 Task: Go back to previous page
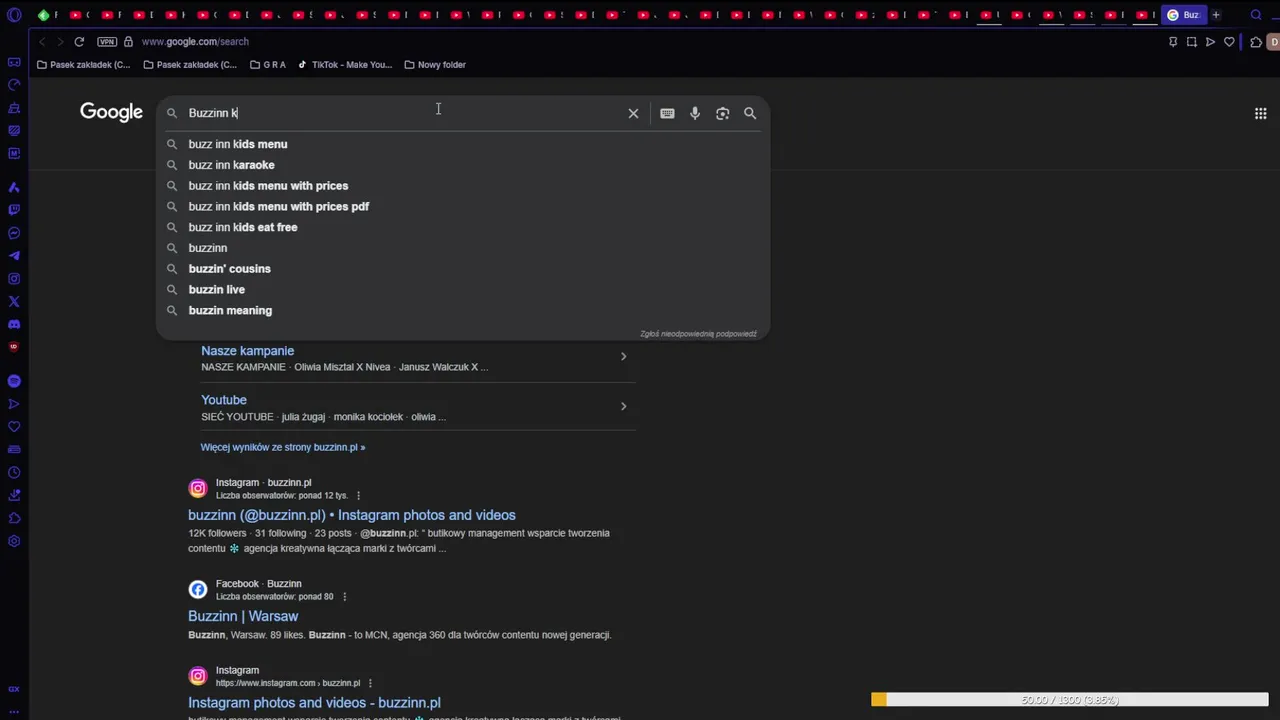point(41,42)
